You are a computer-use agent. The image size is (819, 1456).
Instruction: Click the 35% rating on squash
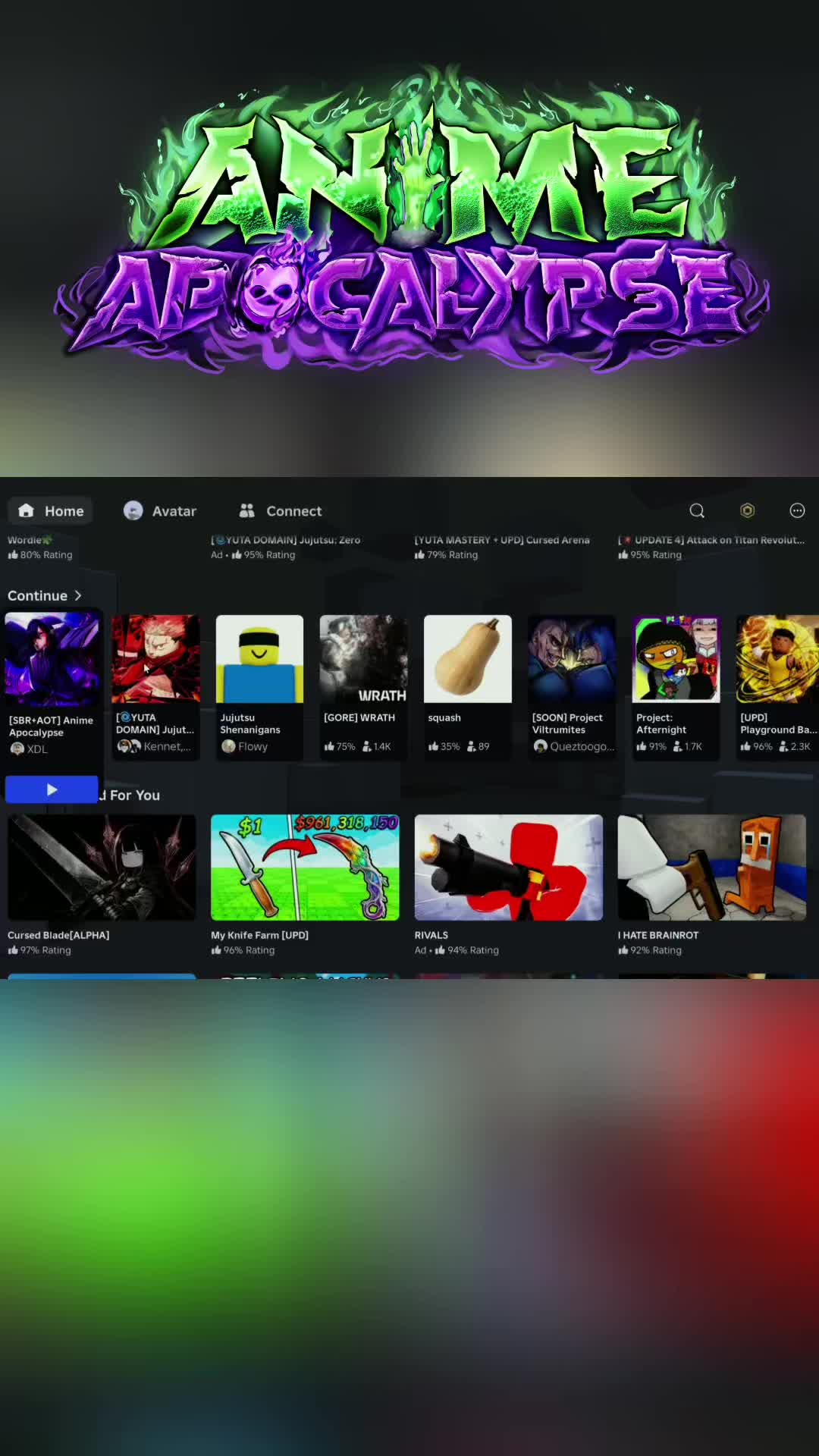pyautogui.click(x=444, y=747)
